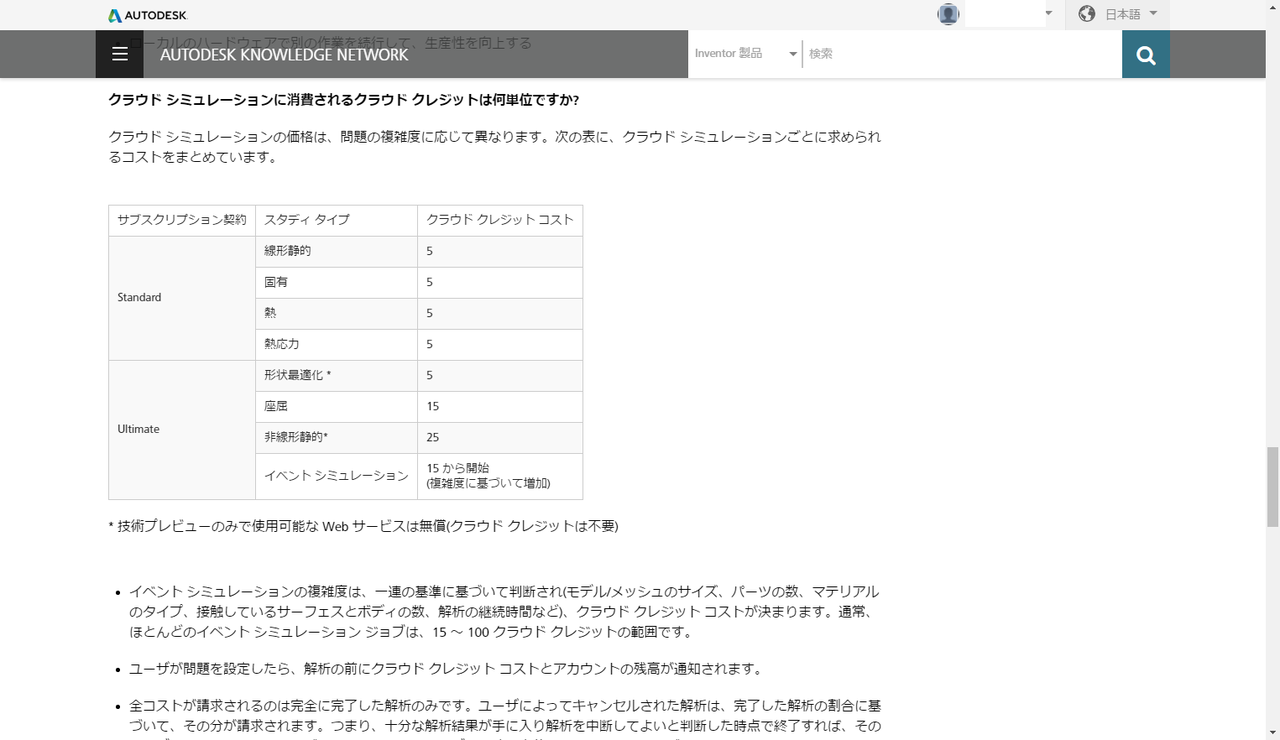Click the heading クラウド シミュレーションに消費されるクラウド クレジットは何単位ですか?
The image size is (1280, 740).
click(344, 100)
